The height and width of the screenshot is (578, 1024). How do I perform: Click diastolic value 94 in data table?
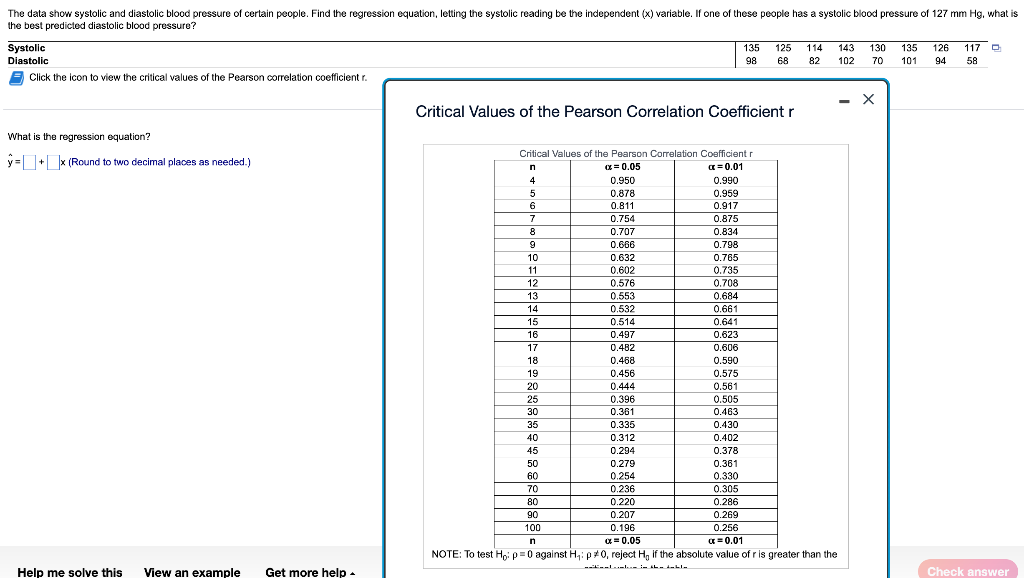940,61
